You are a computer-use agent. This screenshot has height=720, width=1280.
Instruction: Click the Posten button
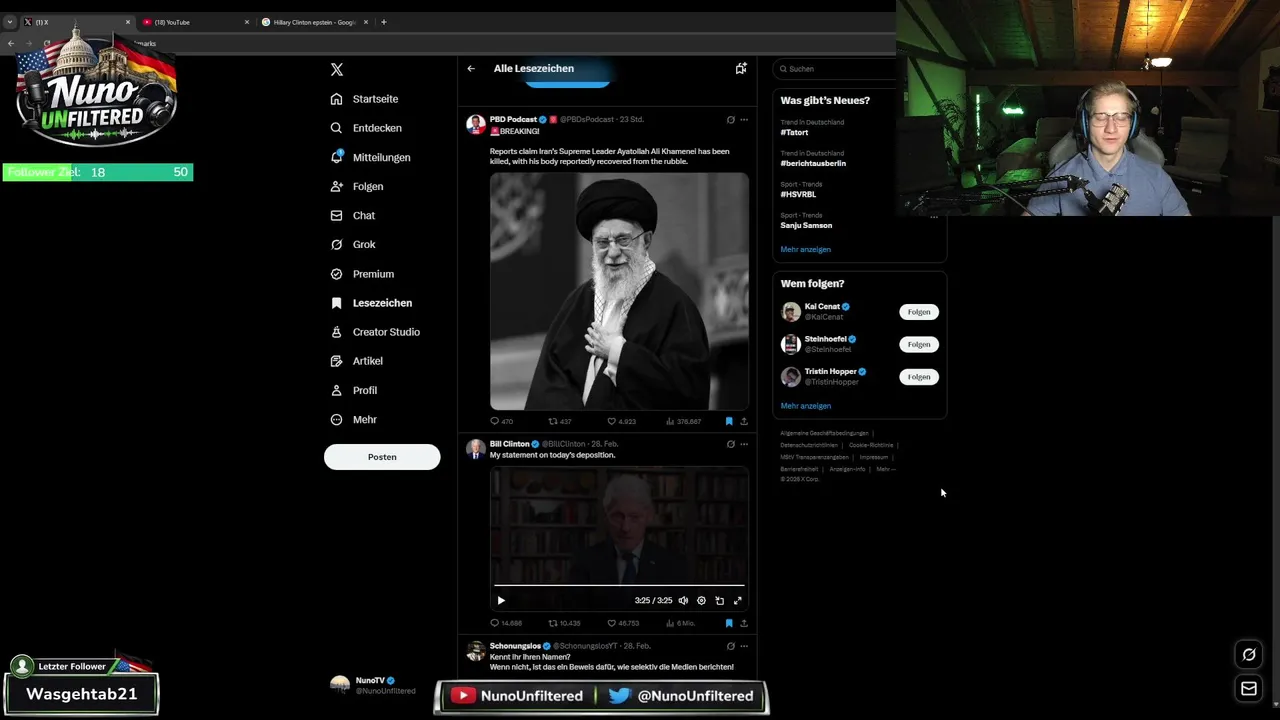pos(382,457)
